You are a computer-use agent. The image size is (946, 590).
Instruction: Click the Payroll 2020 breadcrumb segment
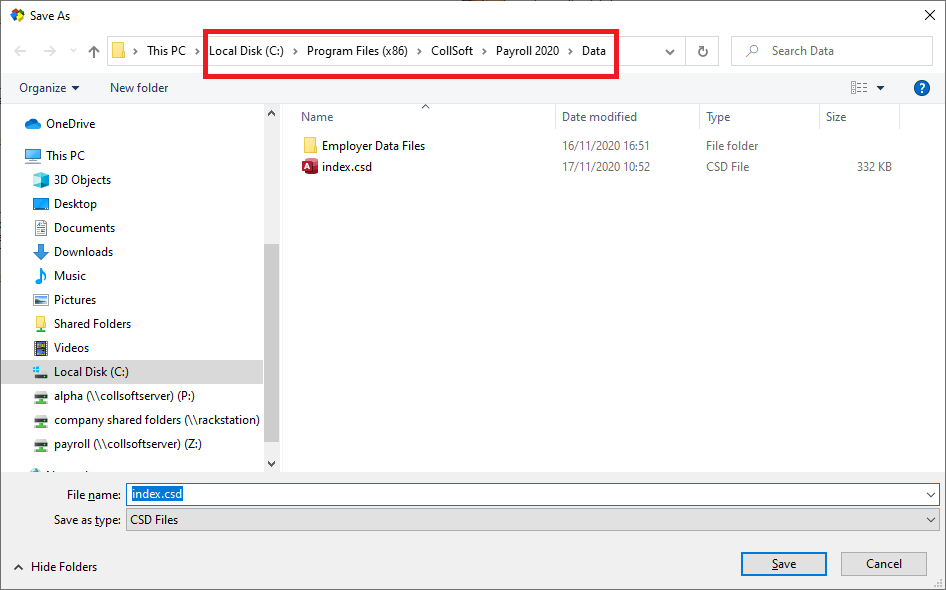pos(527,51)
